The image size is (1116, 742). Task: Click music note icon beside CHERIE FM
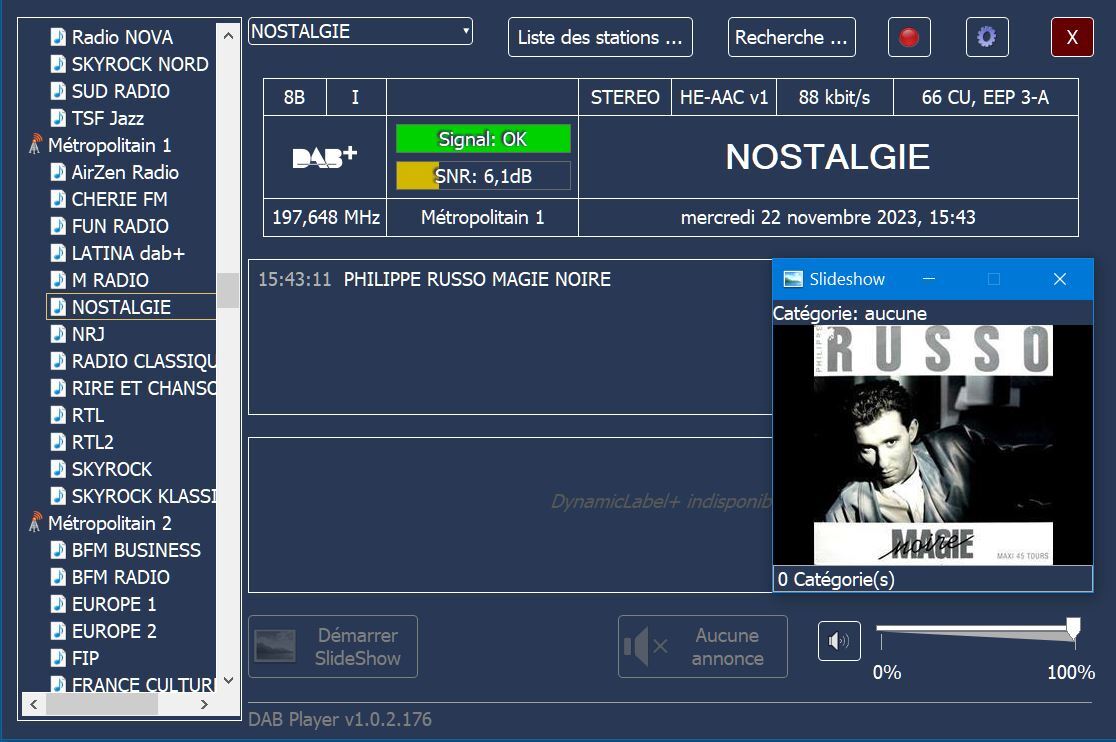[x=58, y=199]
